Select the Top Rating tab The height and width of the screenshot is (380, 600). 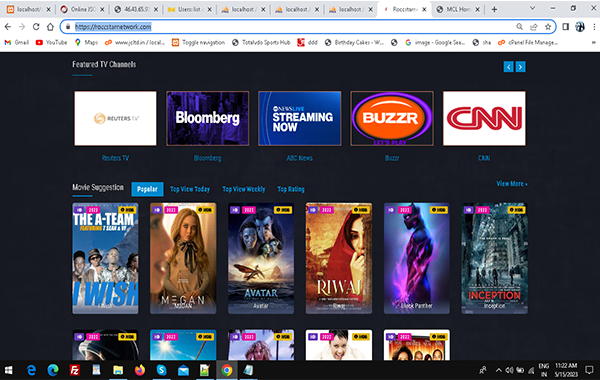(x=291, y=189)
